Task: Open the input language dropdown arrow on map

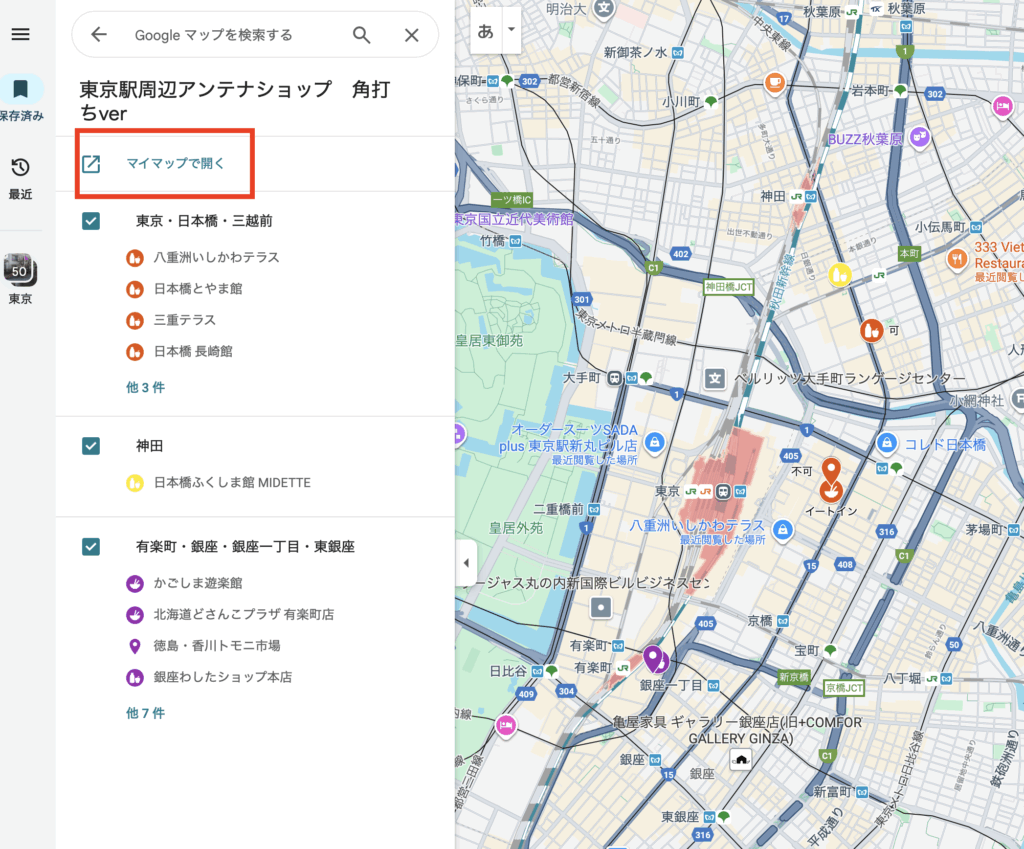Action: (512, 30)
